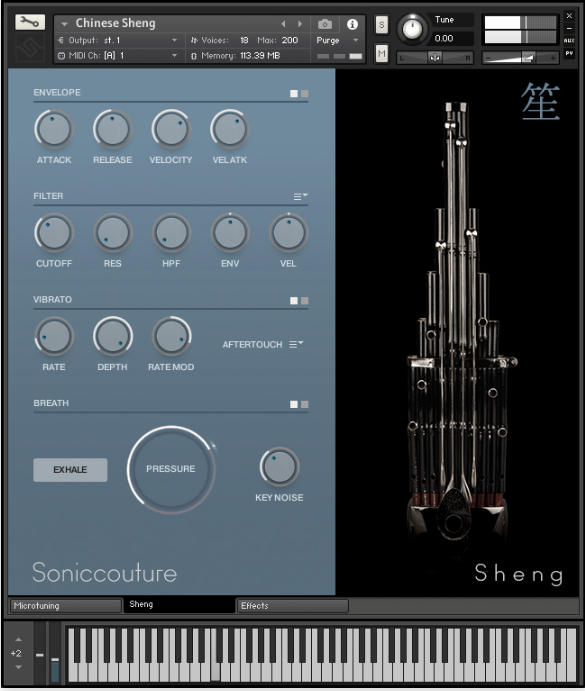Viewport: 585px width, 691px height.
Task: Mute the instrument with M button
Action: [x=382, y=54]
